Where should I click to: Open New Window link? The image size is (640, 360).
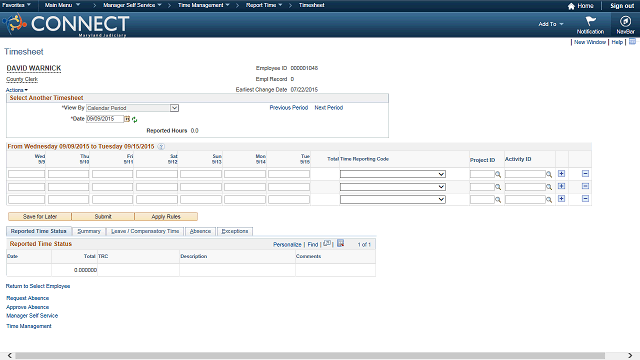(x=590, y=42)
